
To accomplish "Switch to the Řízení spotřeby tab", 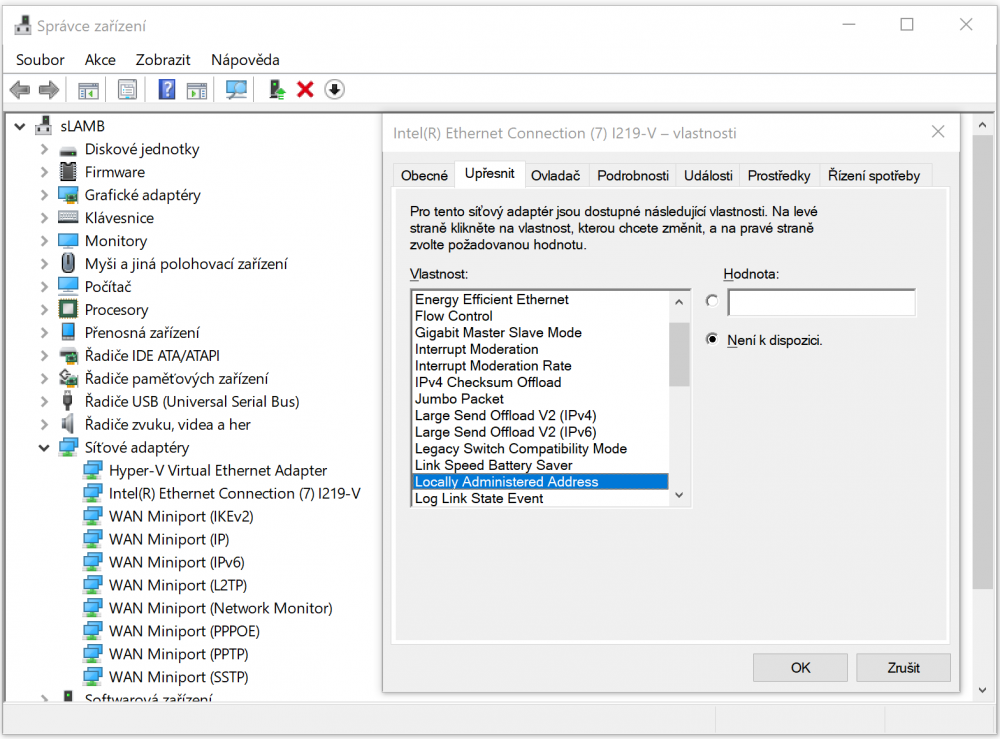I will (x=873, y=175).
